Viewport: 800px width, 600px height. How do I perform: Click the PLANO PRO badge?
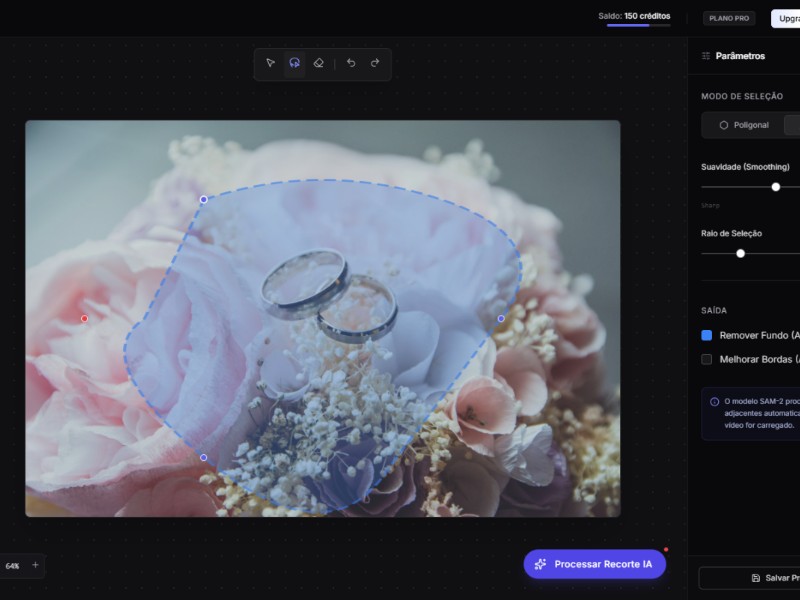click(x=729, y=18)
